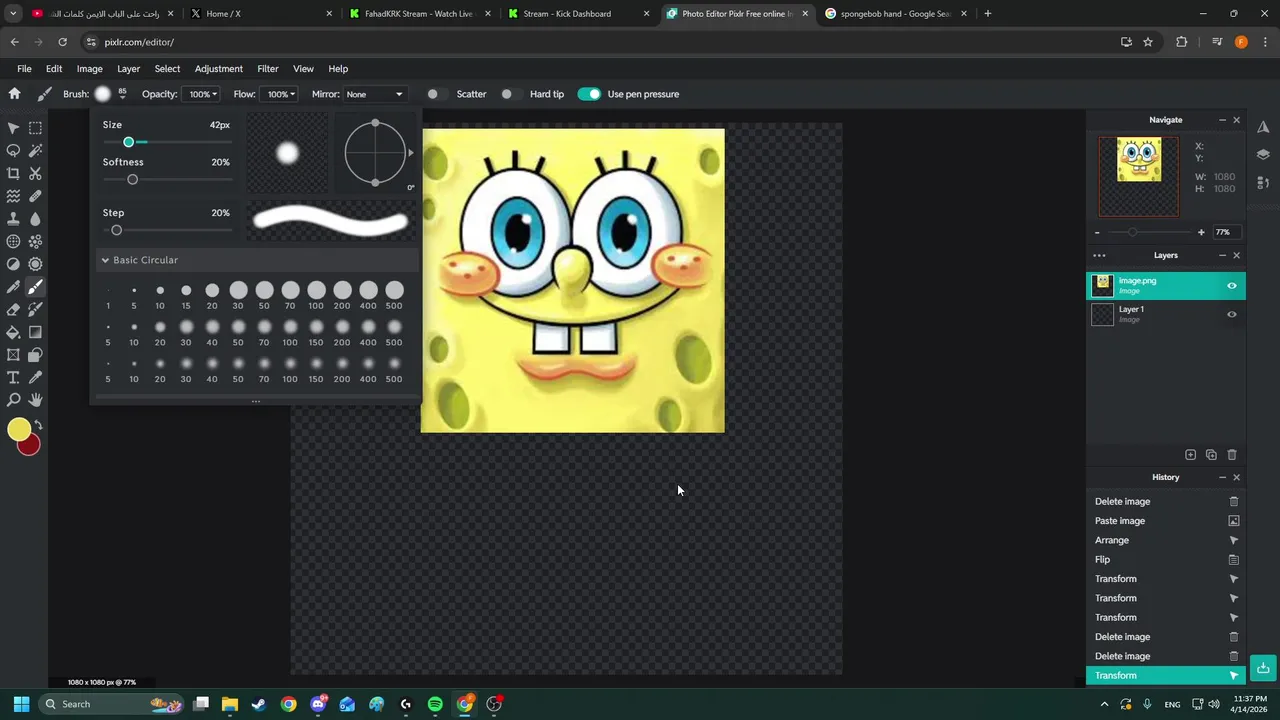Viewport: 1280px width, 720px height.
Task: Swap foreground and background colors
Action: tap(38, 426)
